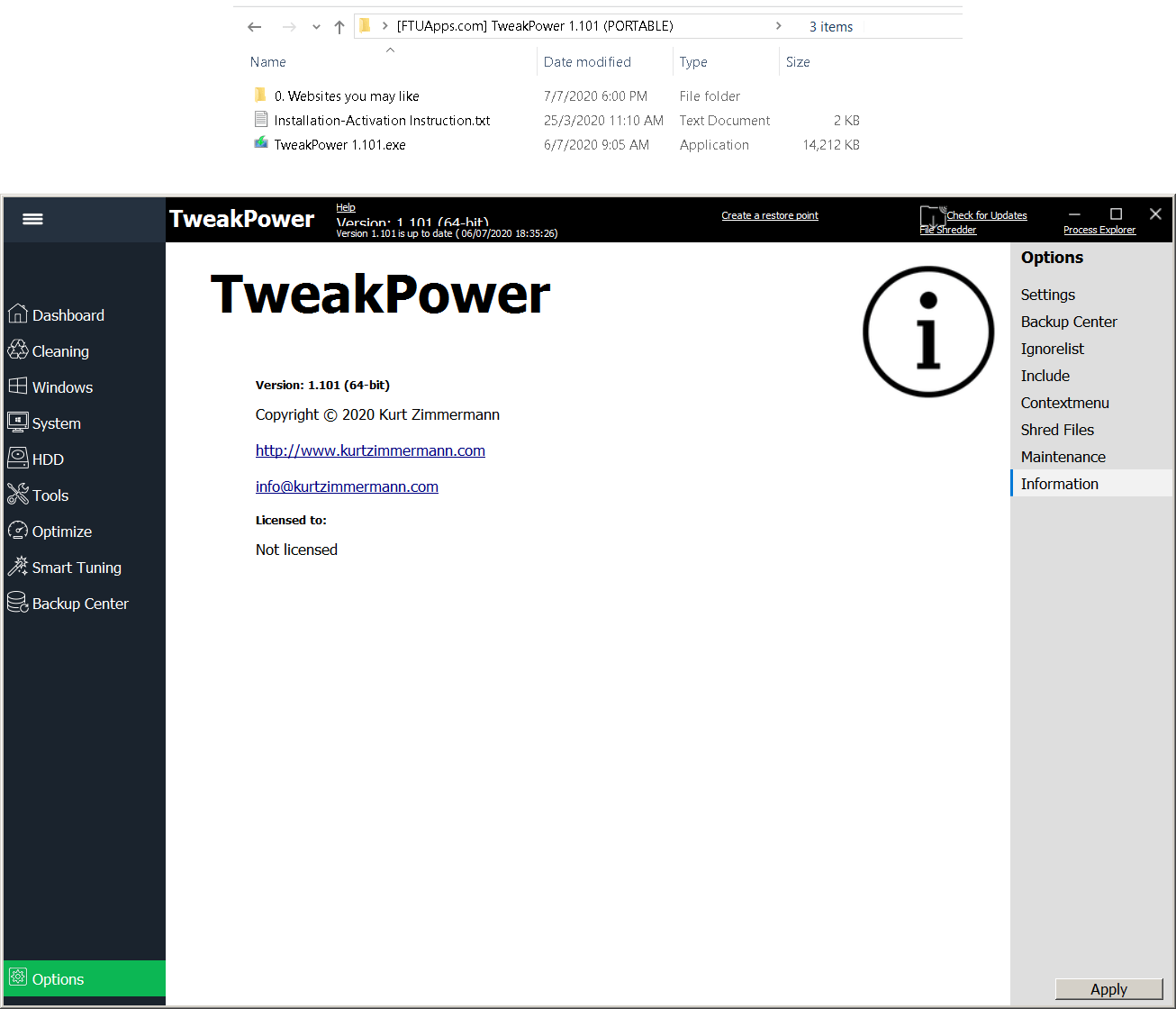Open the Backup Center database icon in left sidebar
The height and width of the screenshot is (1009, 1176).
[x=18, y=602]
